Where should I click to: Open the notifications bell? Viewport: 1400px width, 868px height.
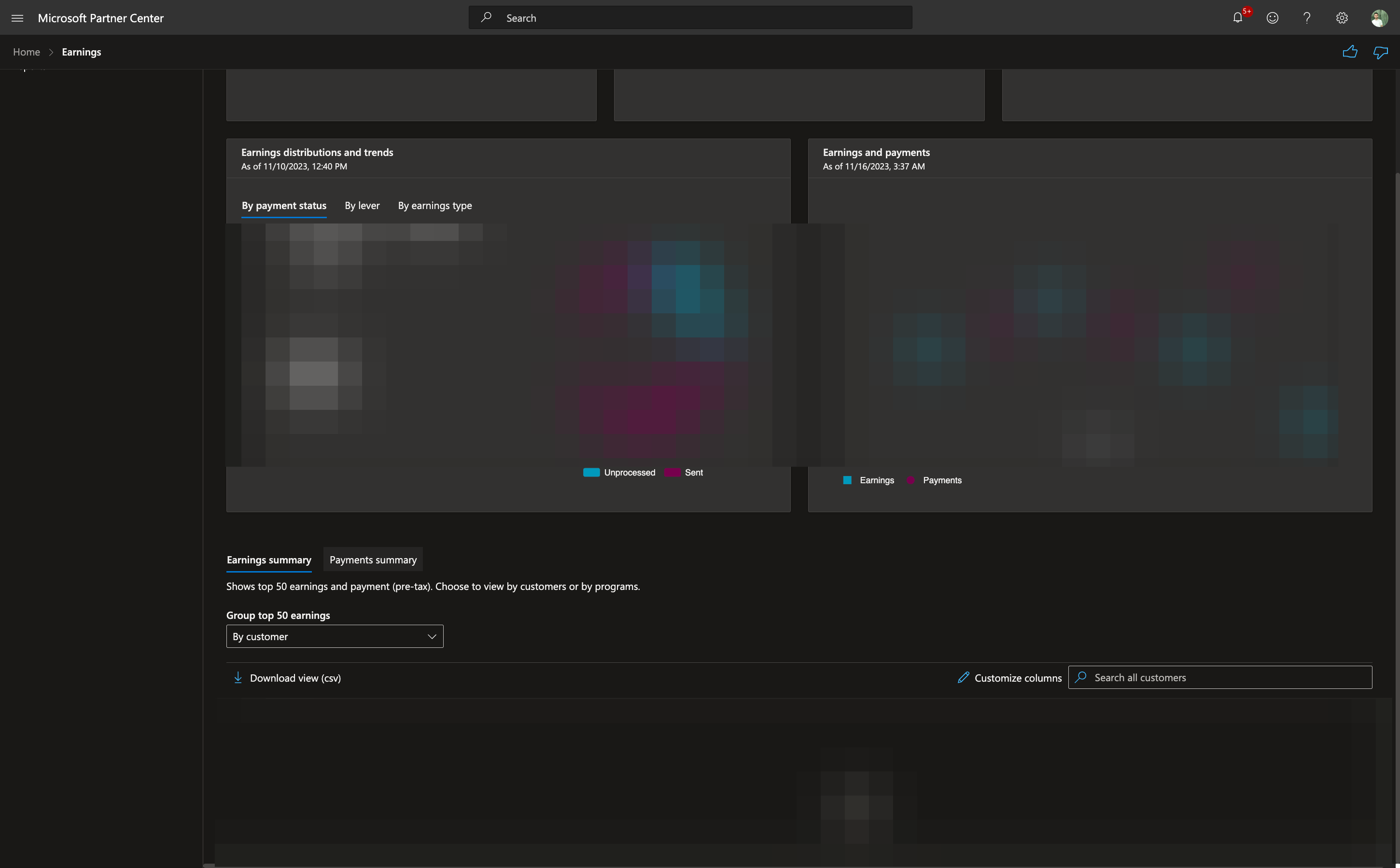click(x=1238, y=18)
